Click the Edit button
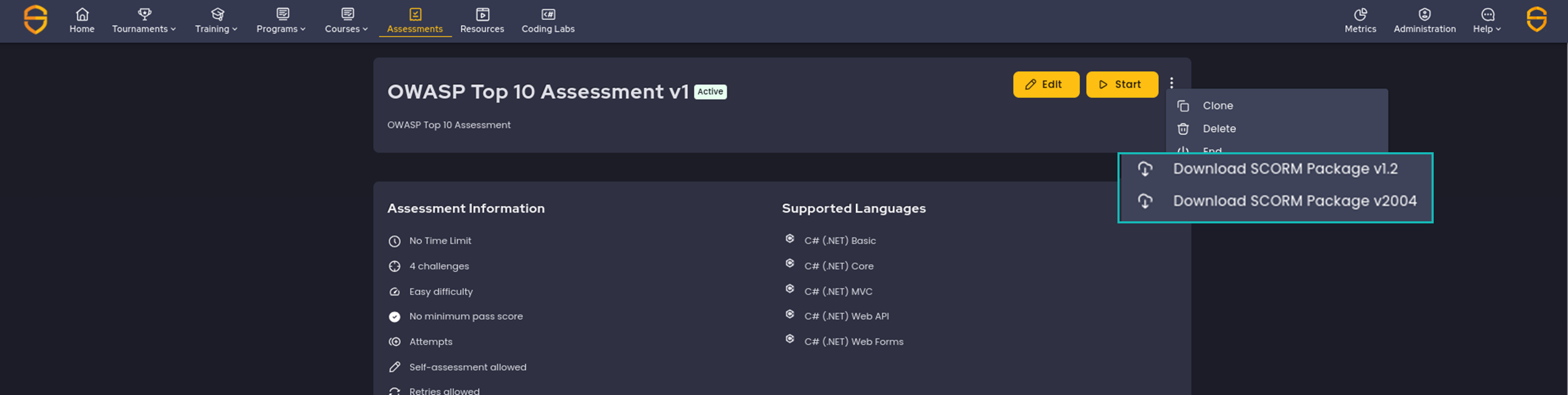The width and height of the screenshot is (1568, 395). click(1046, 84)
